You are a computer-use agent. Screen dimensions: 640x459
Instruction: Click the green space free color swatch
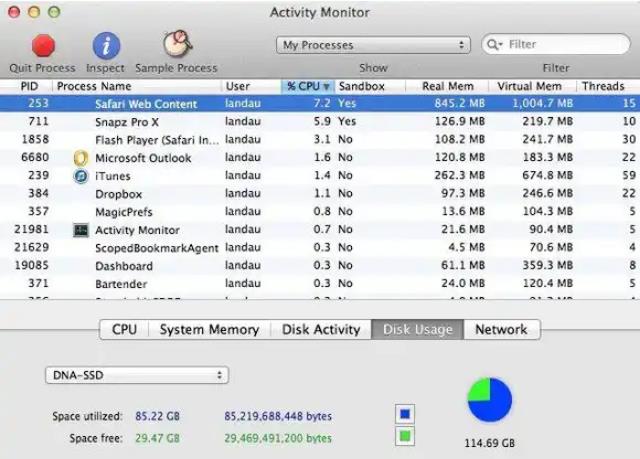click(405, 436)
